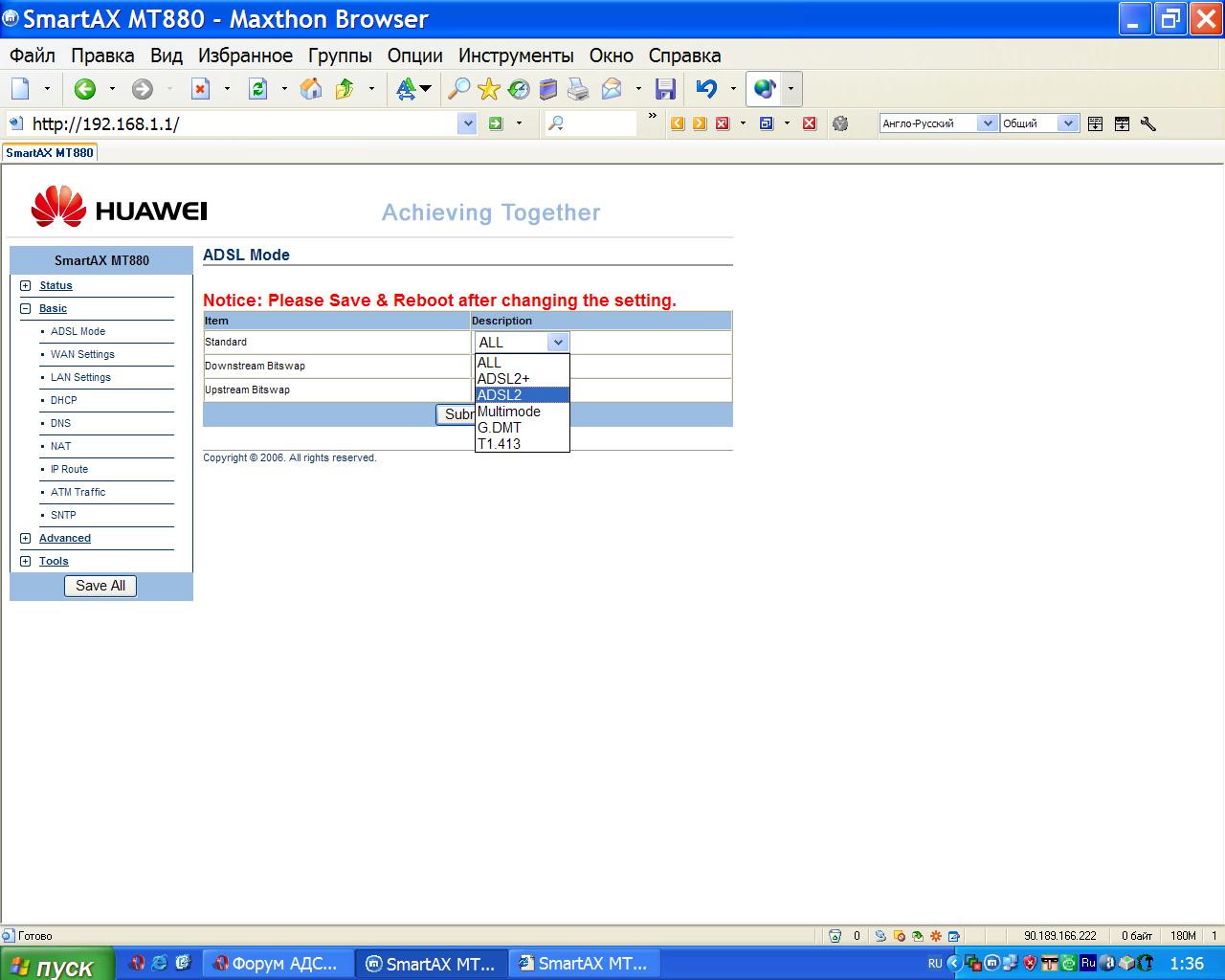Viewport: 1225px width, 980px height.
Task: Refresh the page via the toolbar icon
Action: click(x=257, y=89)
